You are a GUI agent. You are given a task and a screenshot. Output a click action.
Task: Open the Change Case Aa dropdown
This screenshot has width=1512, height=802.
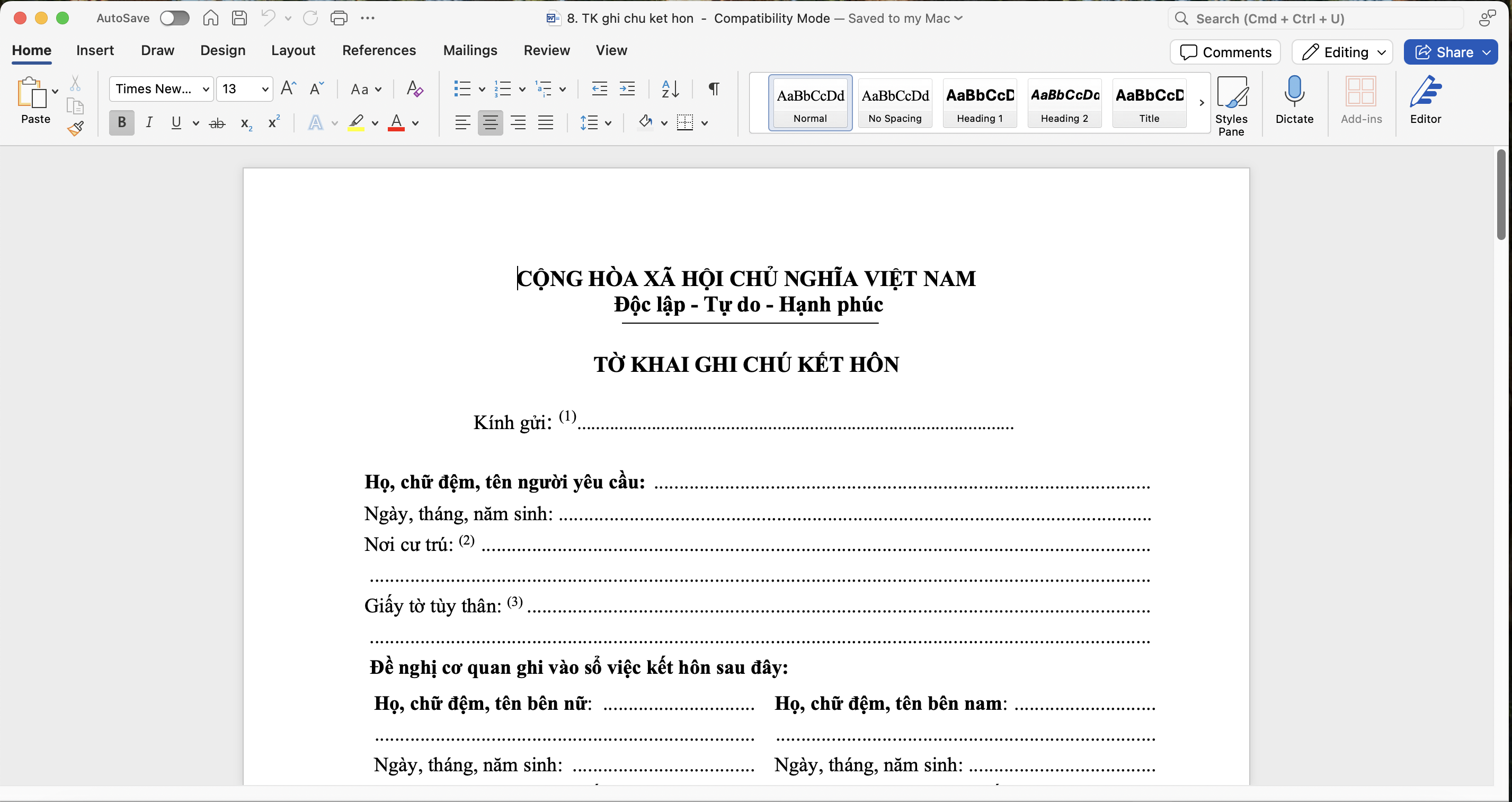point(366,89)
